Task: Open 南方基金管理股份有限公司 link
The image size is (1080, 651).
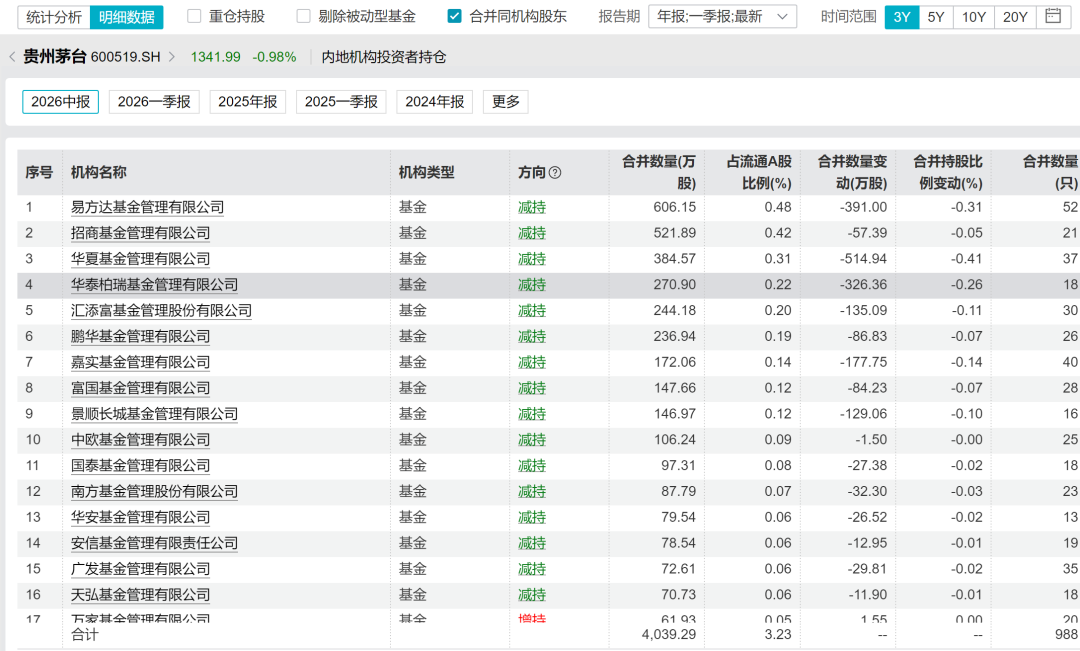Action: pyautogui.click(x=154, y=491)
